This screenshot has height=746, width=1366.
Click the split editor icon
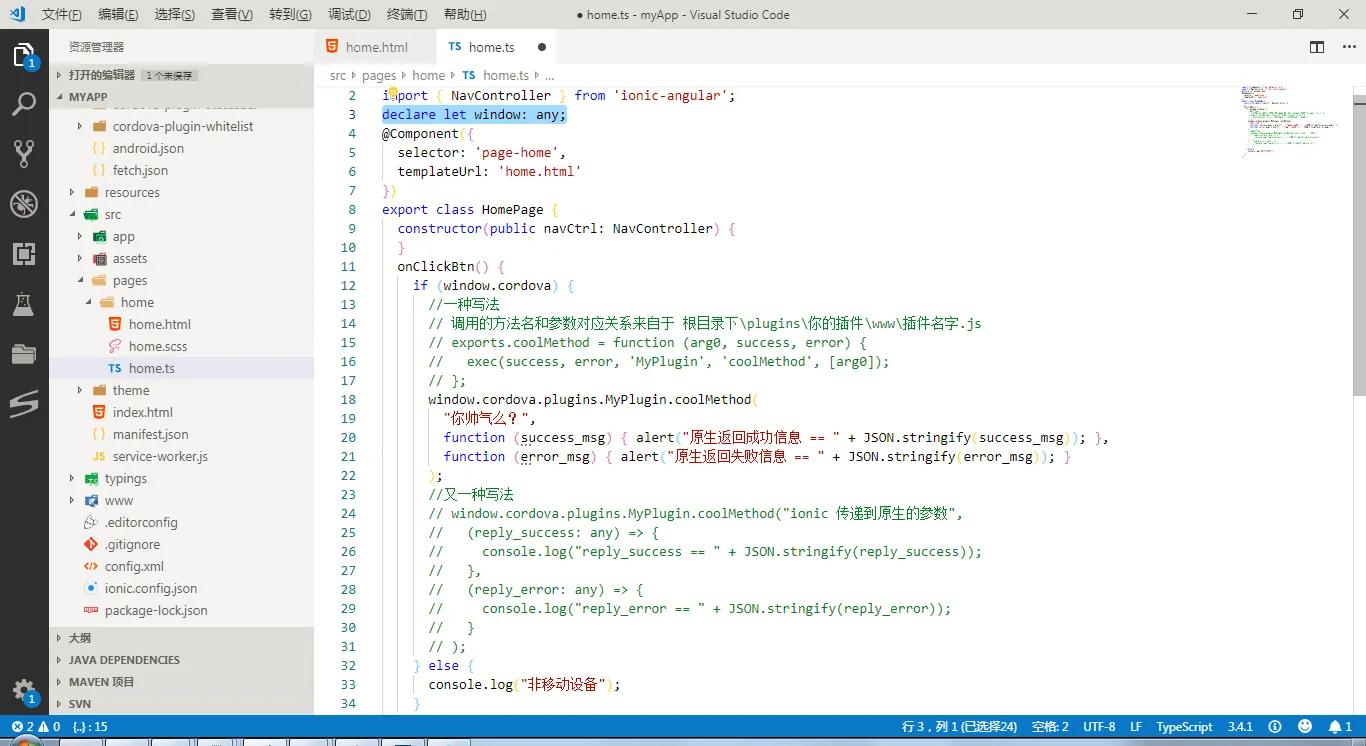(x=1317, y=47)
